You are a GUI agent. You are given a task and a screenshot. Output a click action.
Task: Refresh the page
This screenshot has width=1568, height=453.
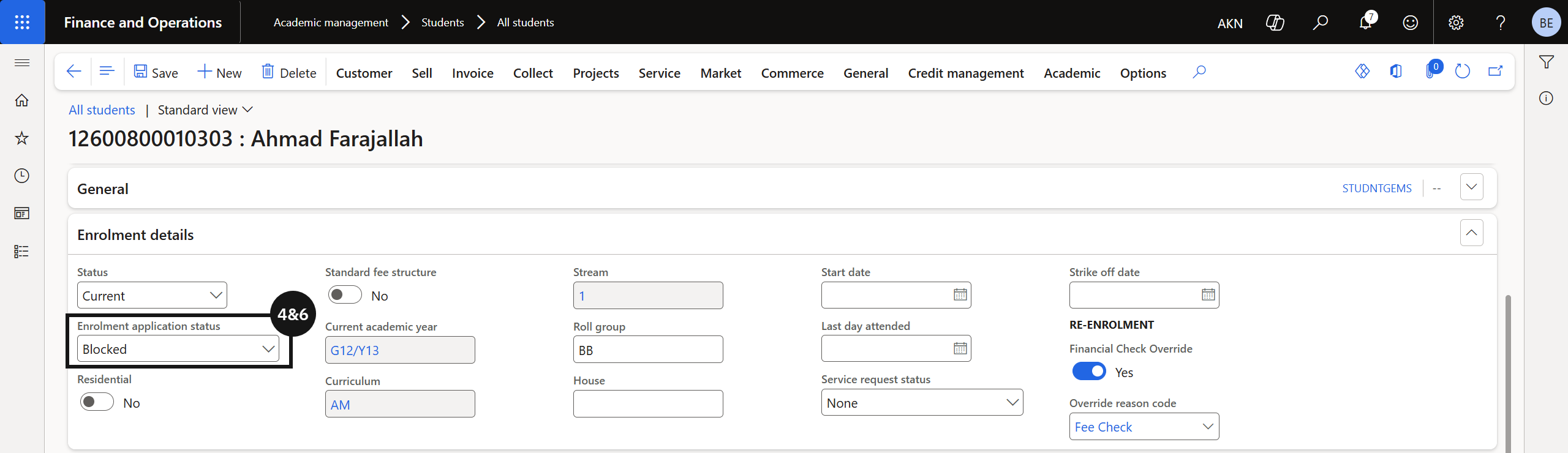pyautogui.click(x=1462, y=72)
